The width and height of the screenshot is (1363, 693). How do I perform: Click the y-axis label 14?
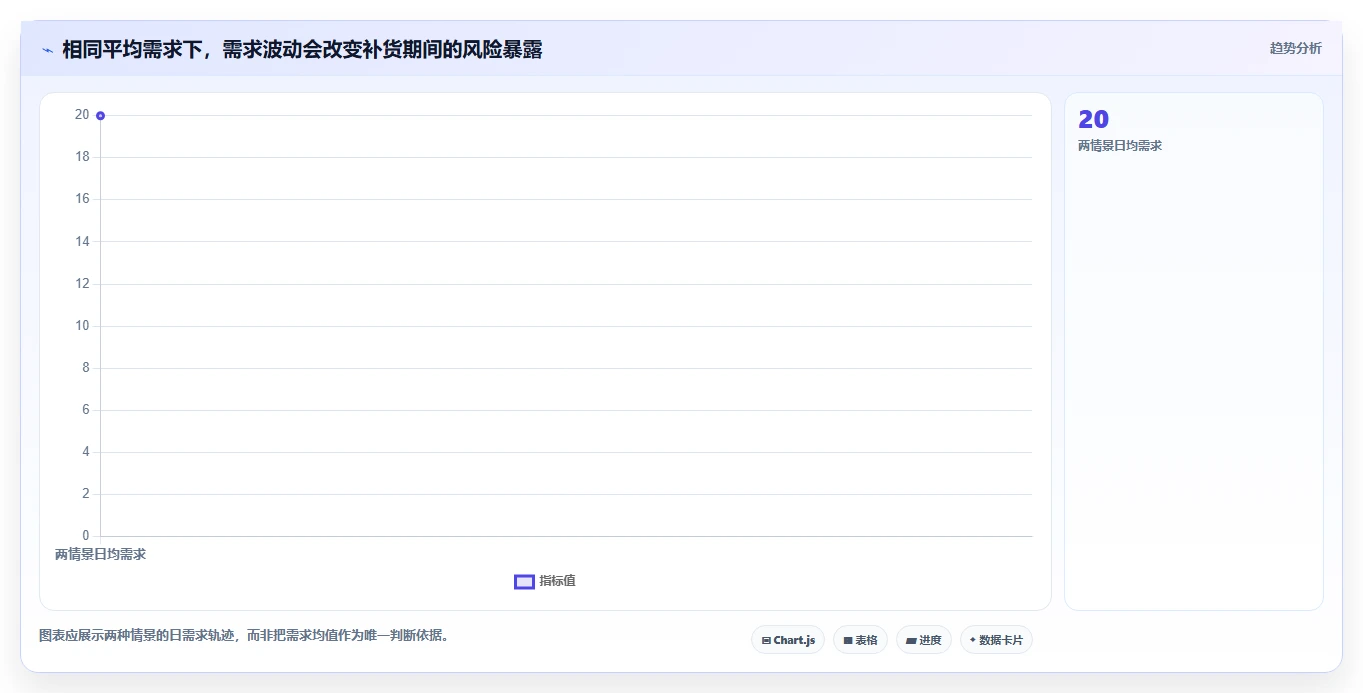(82, 242)
